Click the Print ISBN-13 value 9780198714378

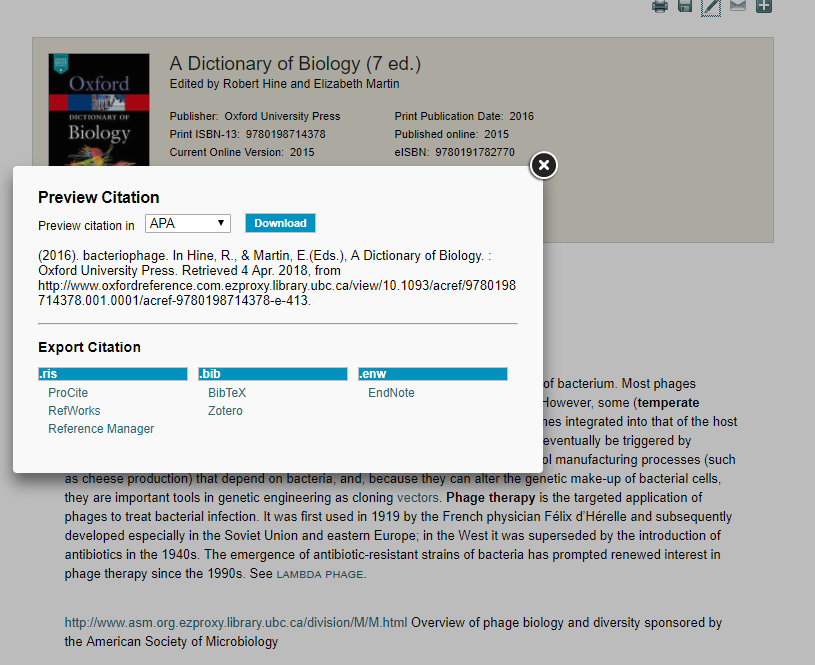285,134
